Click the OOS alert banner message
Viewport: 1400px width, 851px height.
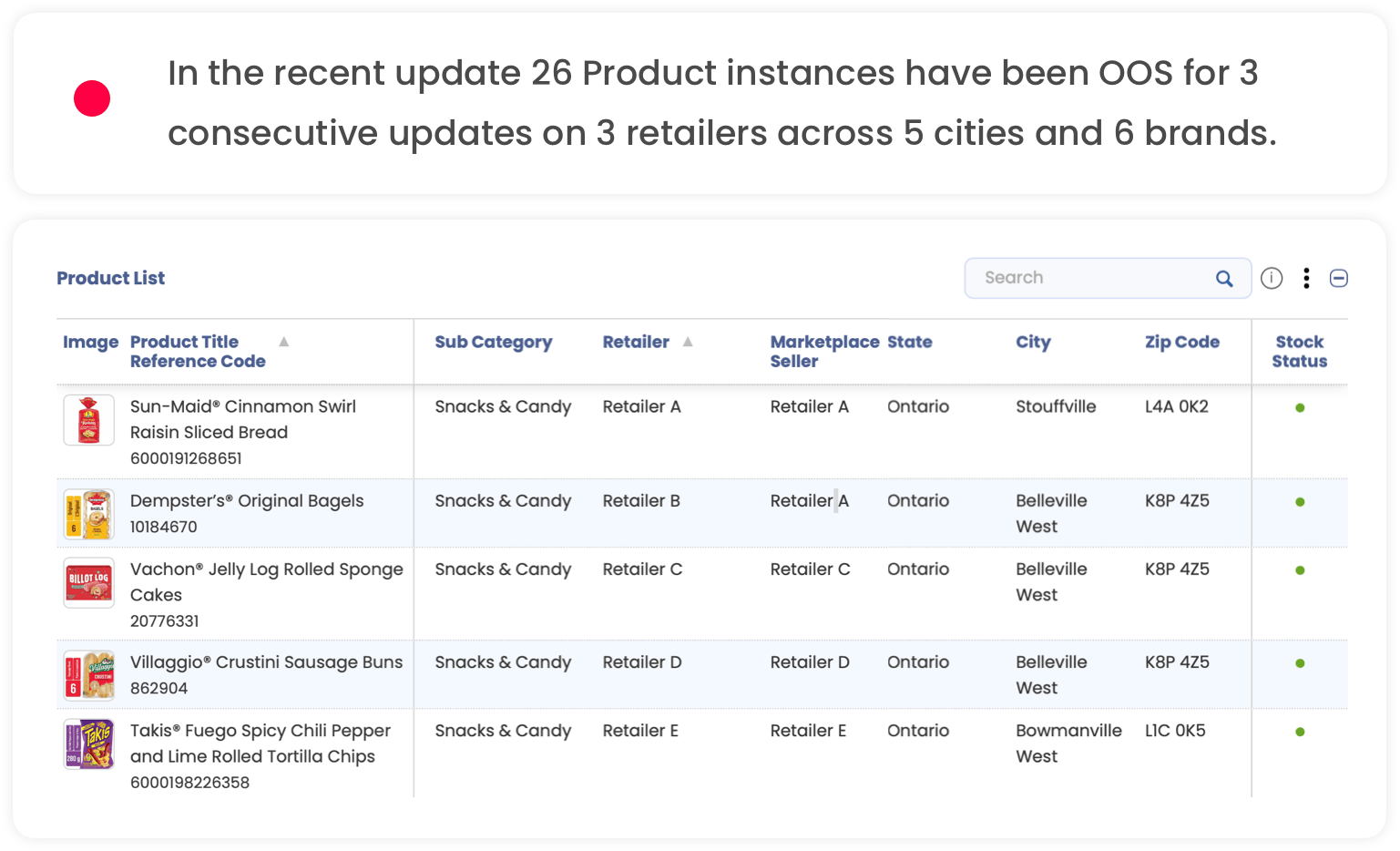[x=722, y=103]
